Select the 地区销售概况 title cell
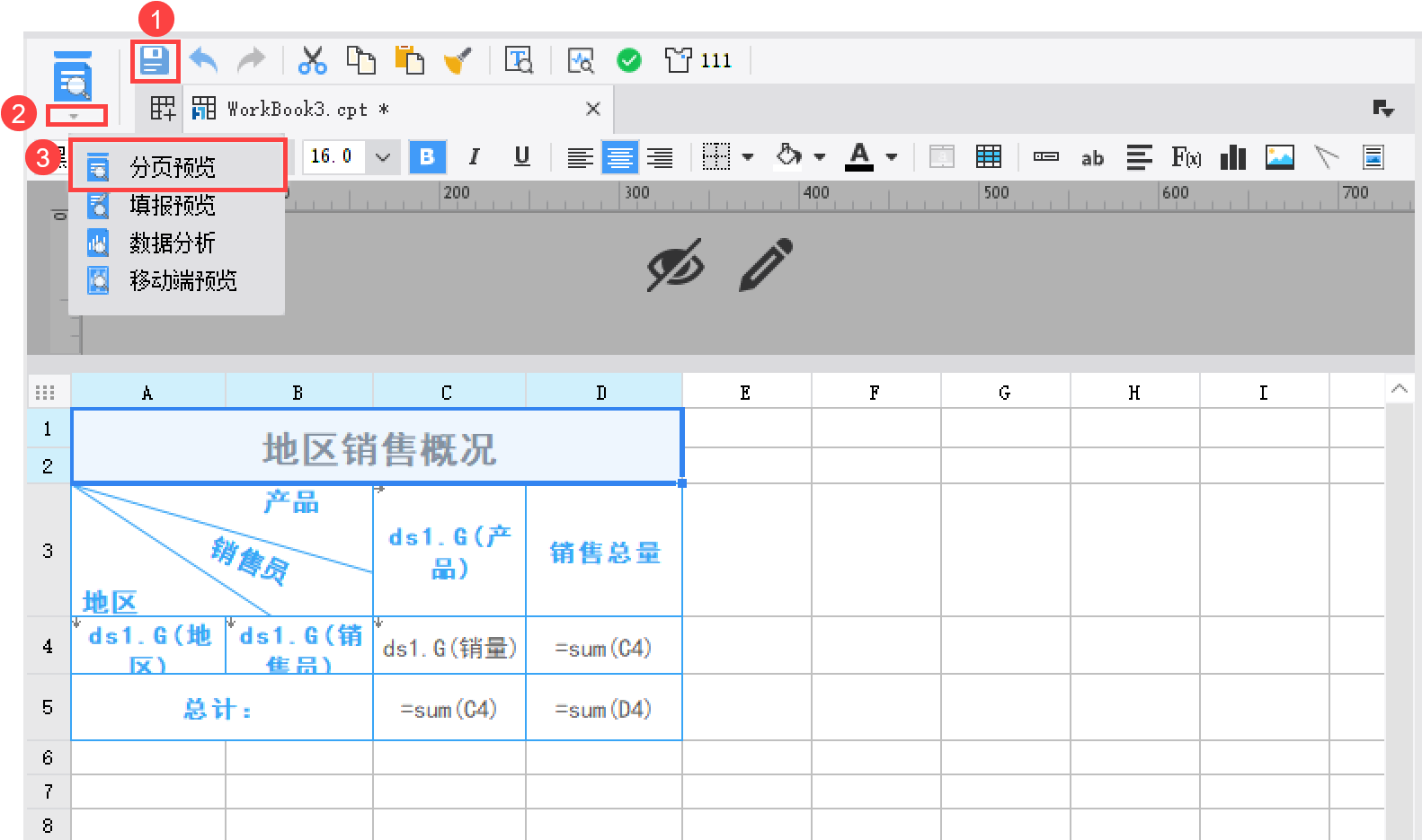The width and height of the screenshot is (1422, 840). tap(378, 447)
